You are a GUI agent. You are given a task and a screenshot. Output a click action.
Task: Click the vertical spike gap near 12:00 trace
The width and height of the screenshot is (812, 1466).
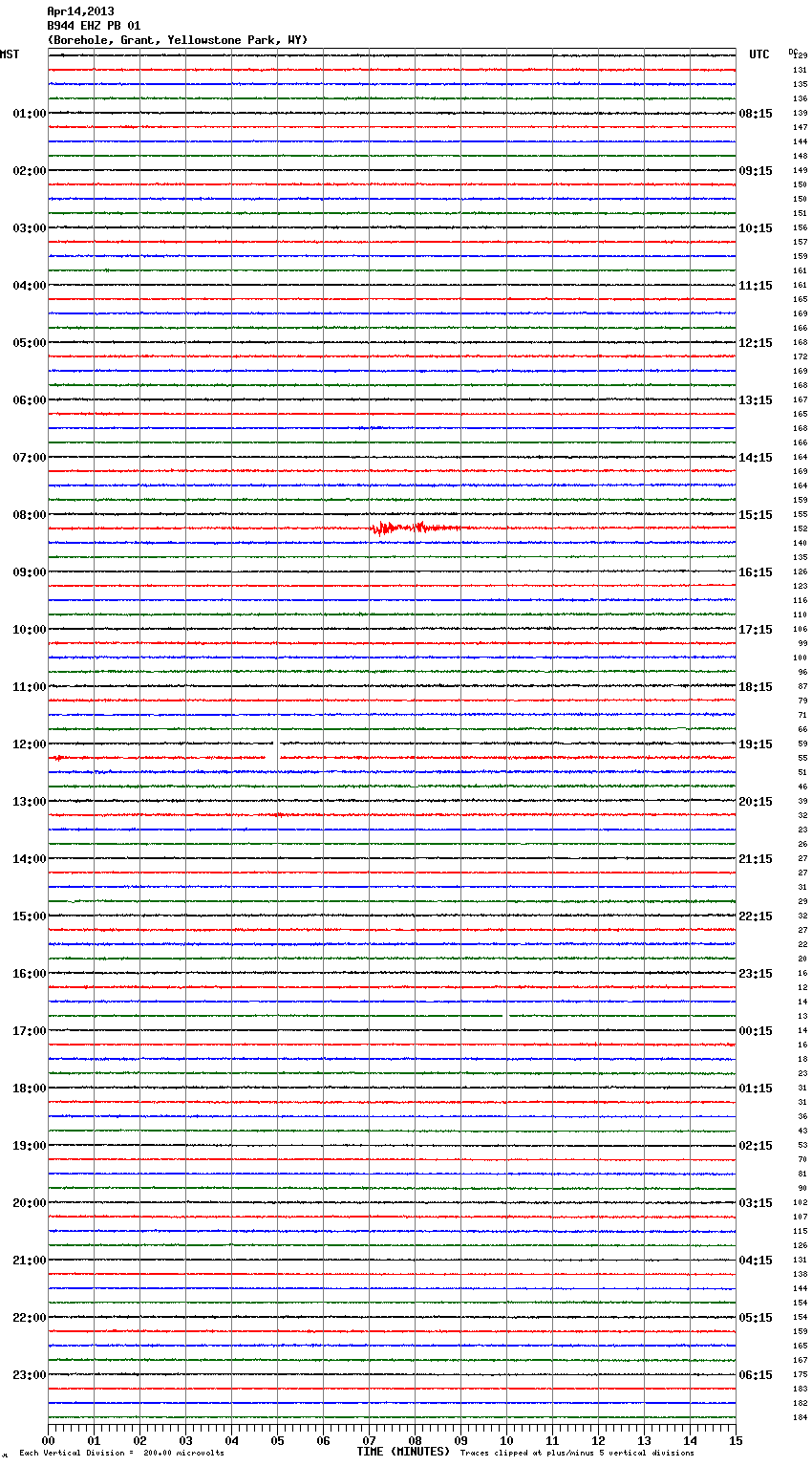[277, 751]
